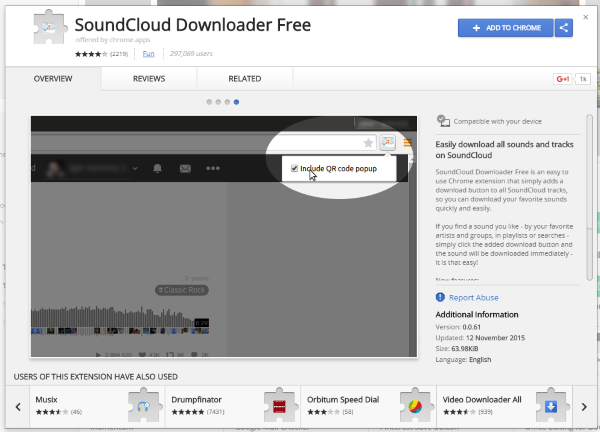Viewport: 600px width, 432px height.
Task: Click the extension icon in screenshot toolbar
Action: (388, 143)
